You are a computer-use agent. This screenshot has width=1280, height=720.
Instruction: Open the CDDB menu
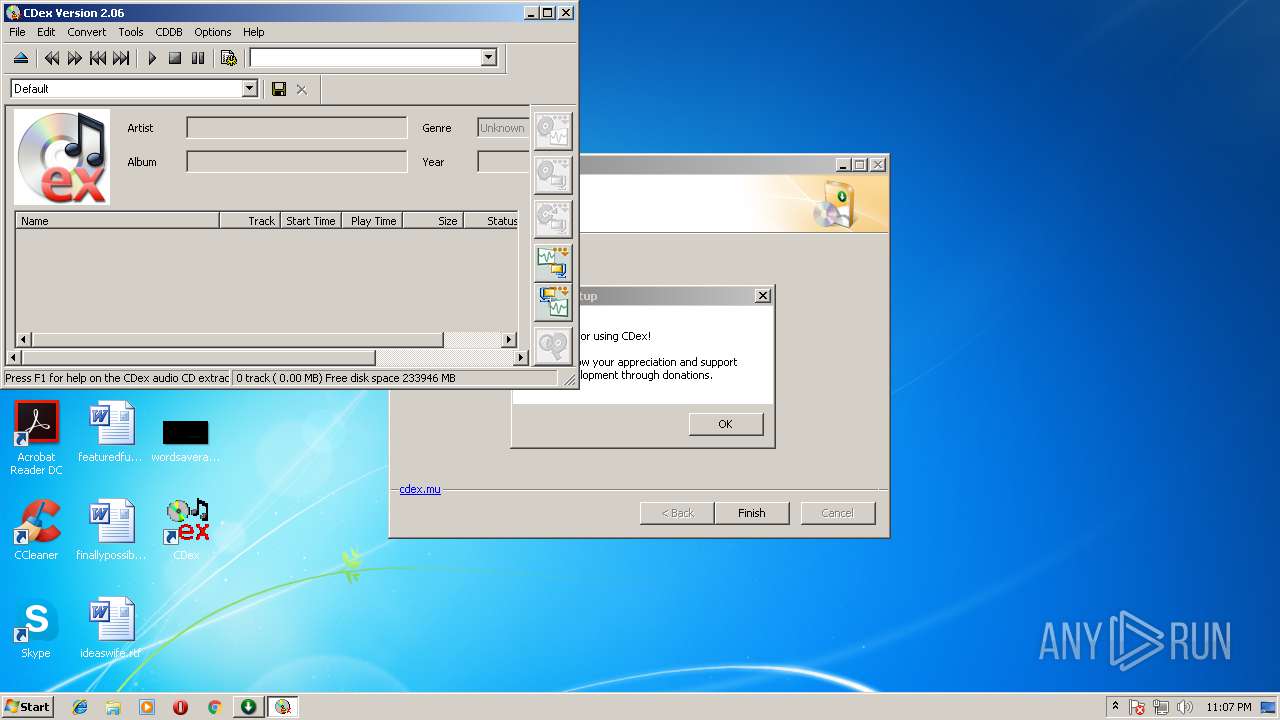(x=169, y=32)
